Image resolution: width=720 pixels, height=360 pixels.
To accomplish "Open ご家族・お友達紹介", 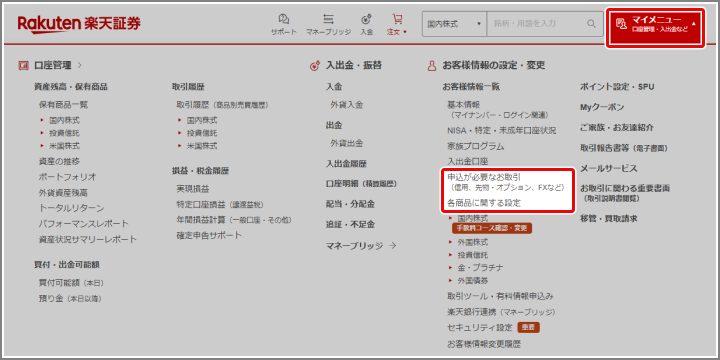I will pyautogui.click(x=617, y=128).
